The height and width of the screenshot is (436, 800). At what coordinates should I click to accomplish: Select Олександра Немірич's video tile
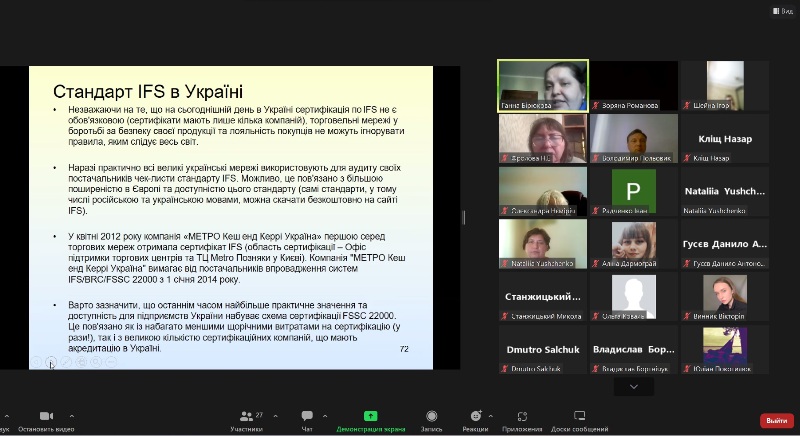[x=543, y=191]
